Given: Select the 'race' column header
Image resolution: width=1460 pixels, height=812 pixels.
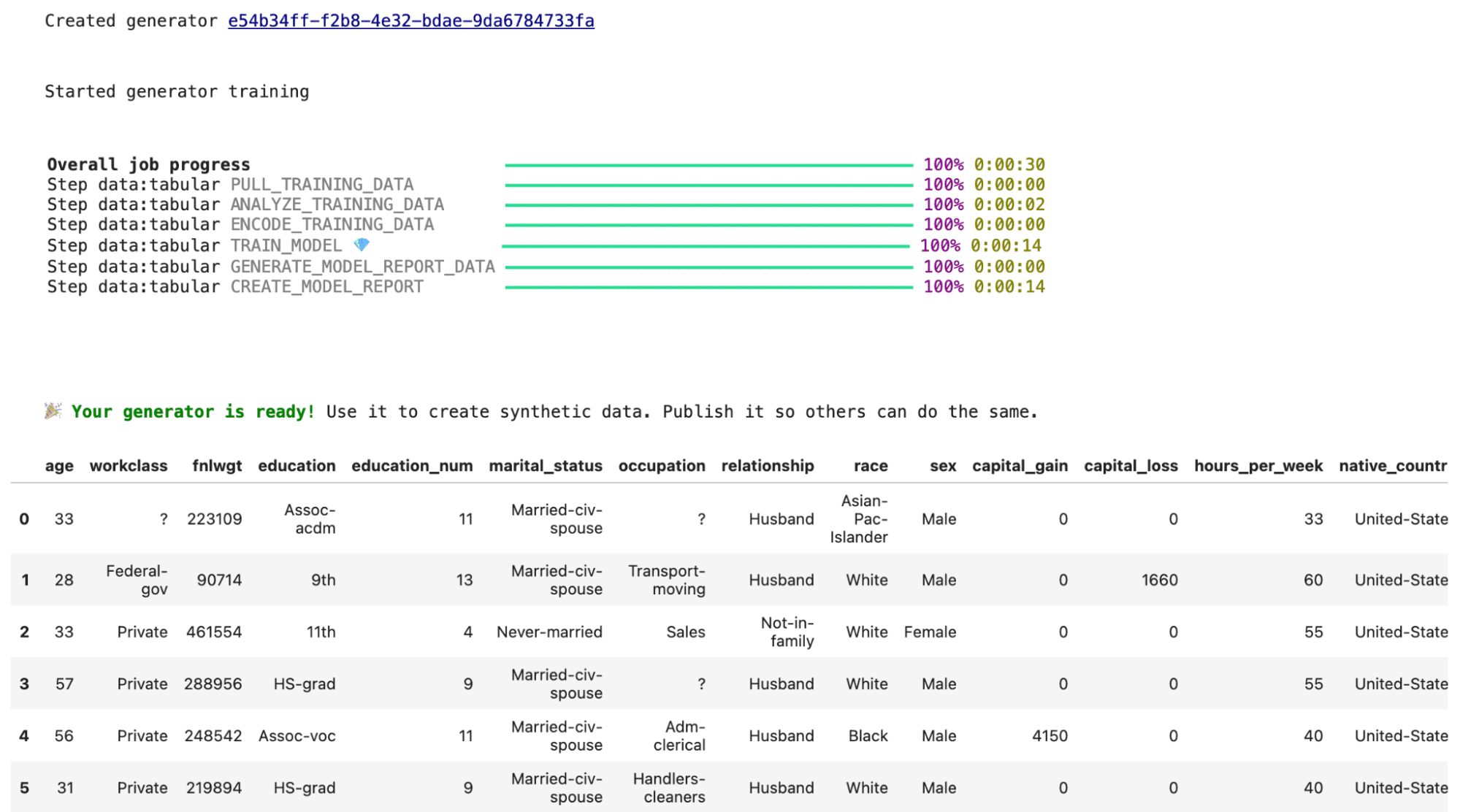Looking at the screenshot, I should [871, 466].
